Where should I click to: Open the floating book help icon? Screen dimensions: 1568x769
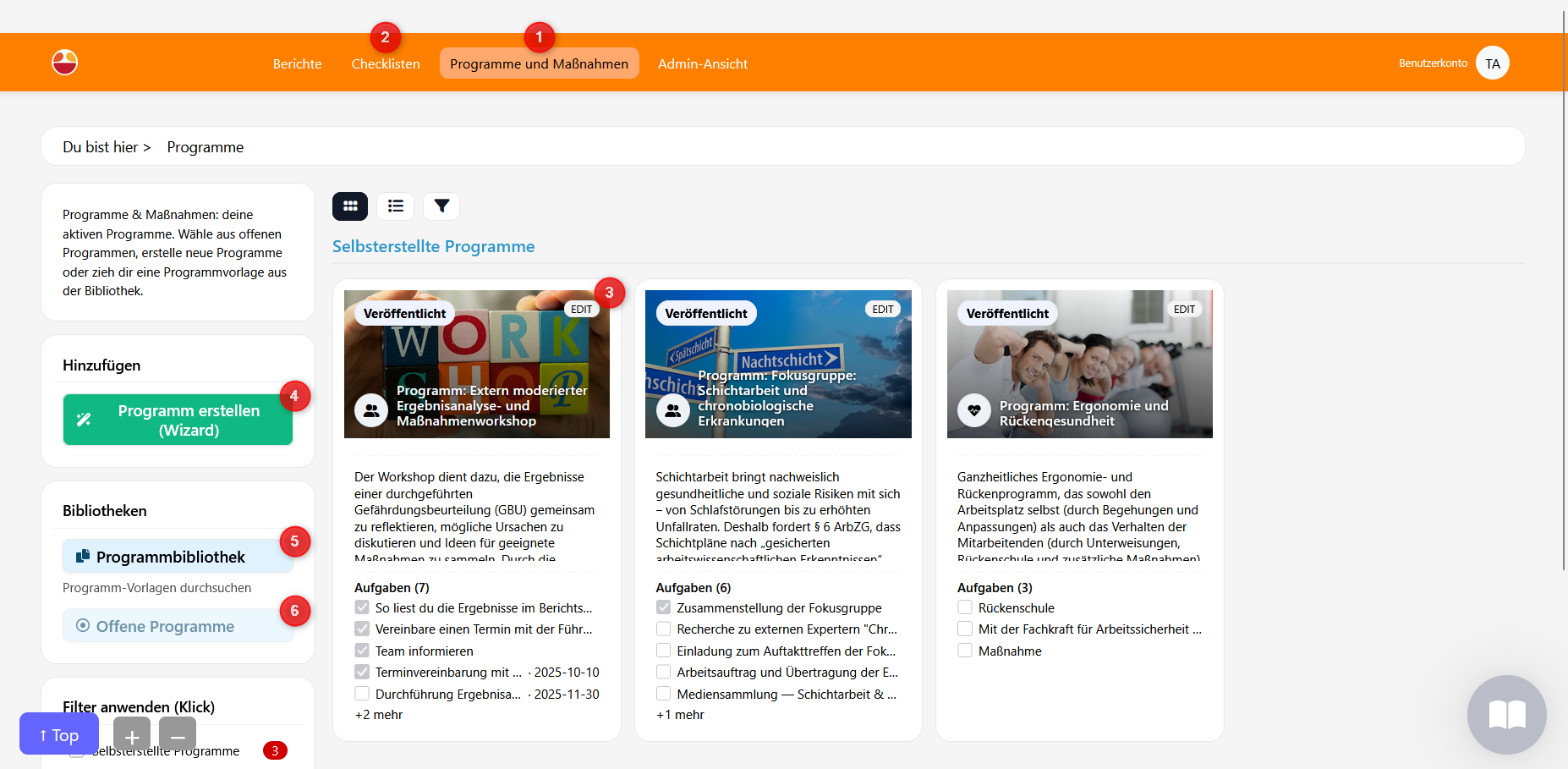(1506, 715)
